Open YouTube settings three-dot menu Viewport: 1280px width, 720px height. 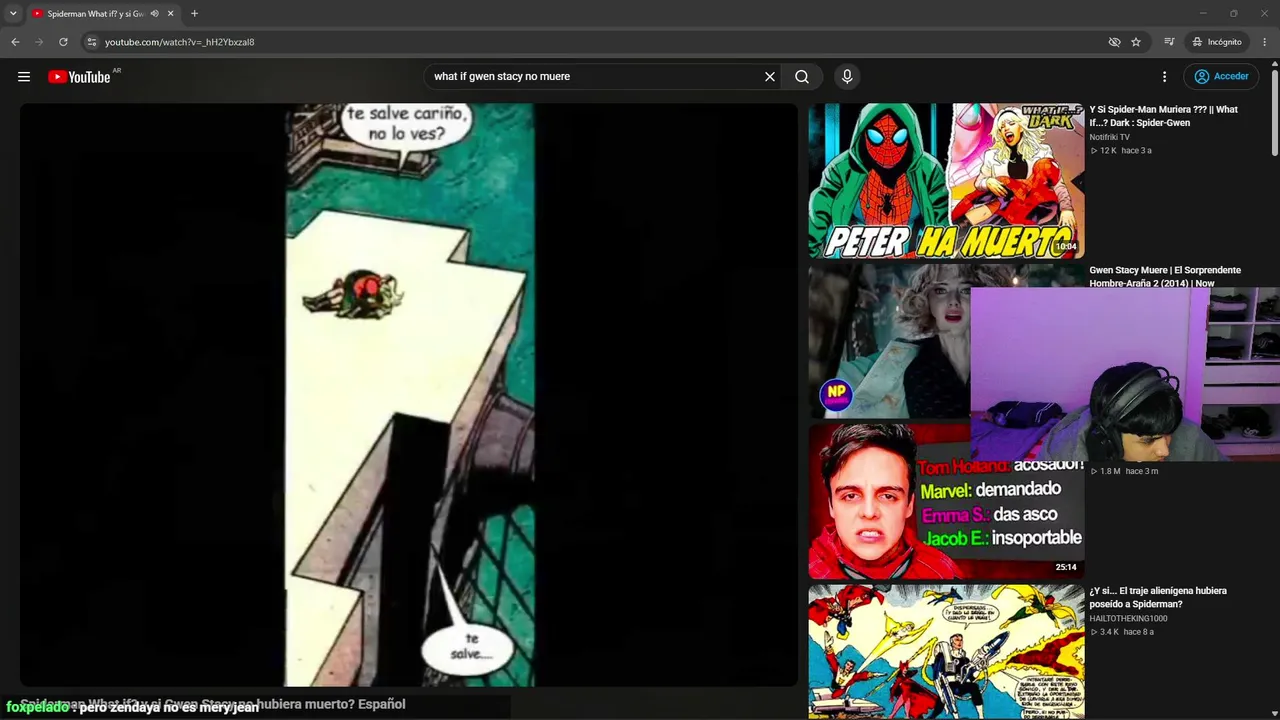click(x=1164, y=77)
